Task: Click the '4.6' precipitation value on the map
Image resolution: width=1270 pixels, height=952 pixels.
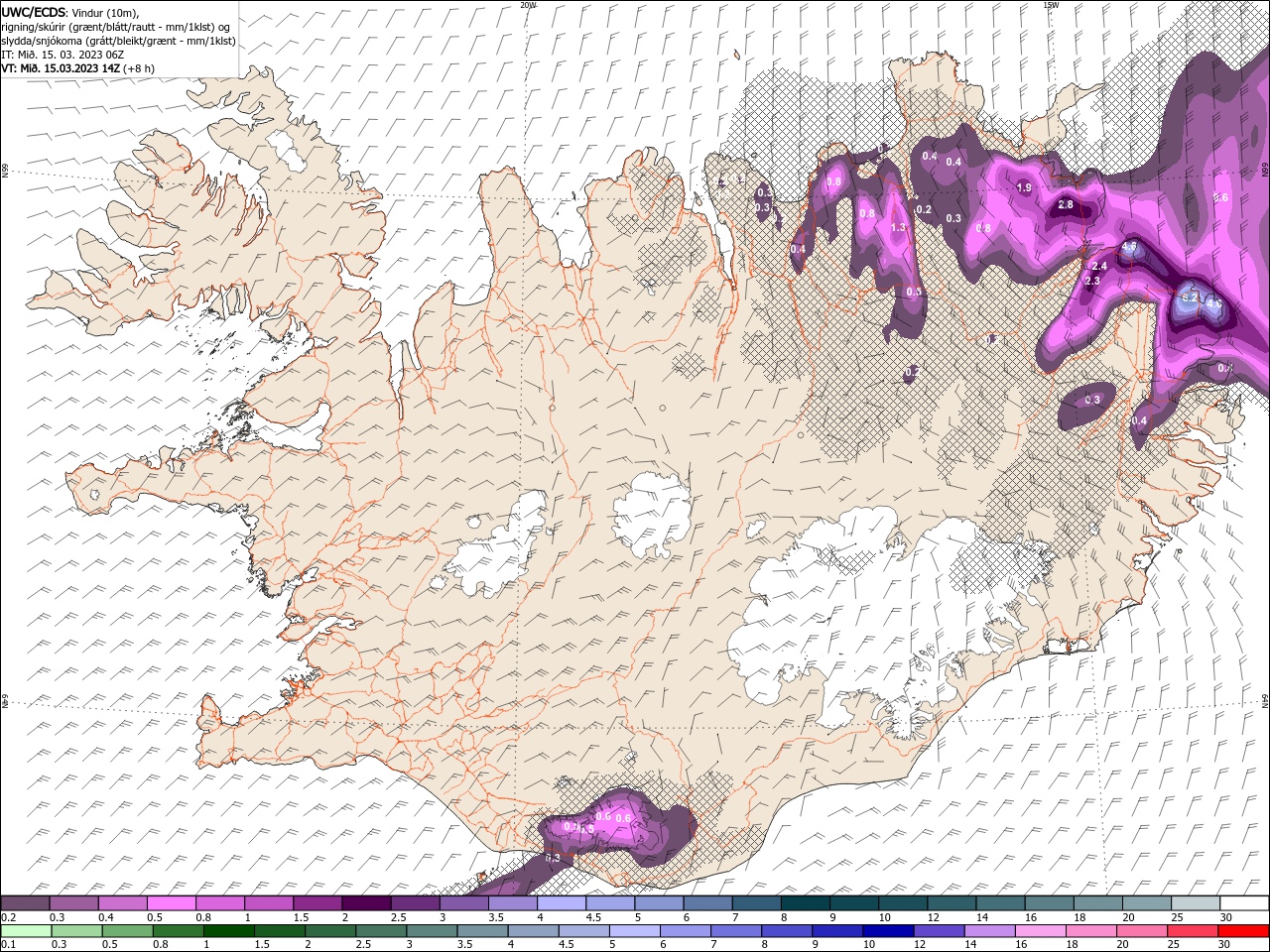Action: [x=1129, y=247]
